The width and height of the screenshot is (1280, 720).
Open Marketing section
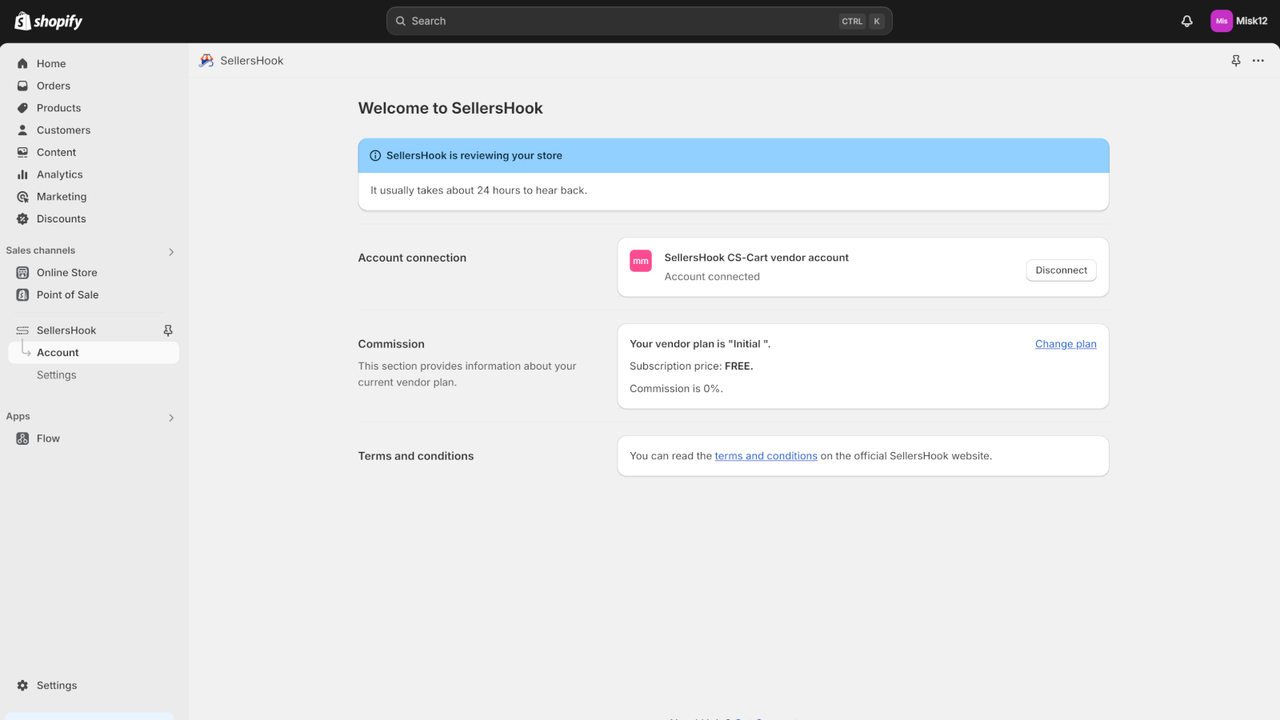(94, 197)
